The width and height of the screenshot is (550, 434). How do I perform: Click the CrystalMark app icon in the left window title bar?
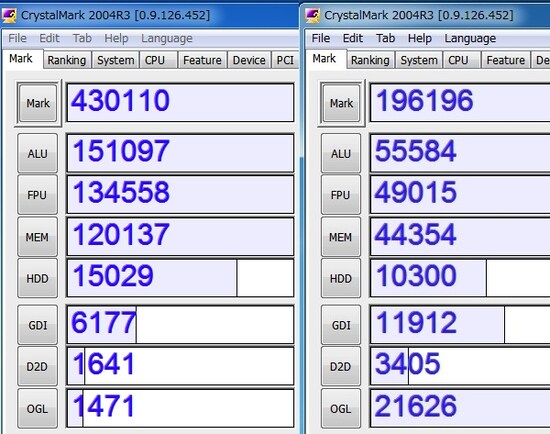click(9, 16)
